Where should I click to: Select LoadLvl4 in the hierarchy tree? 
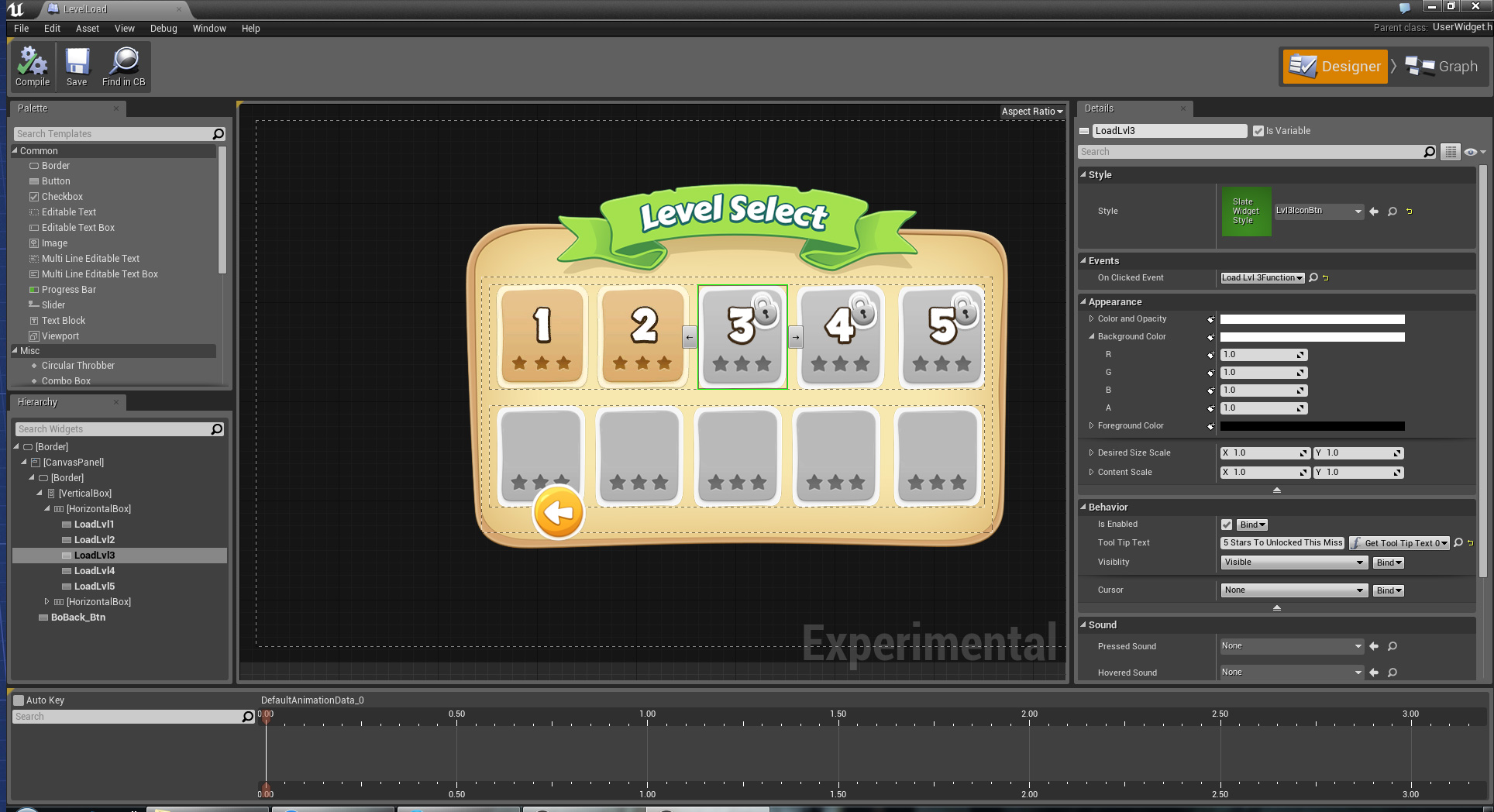[95, 571]
